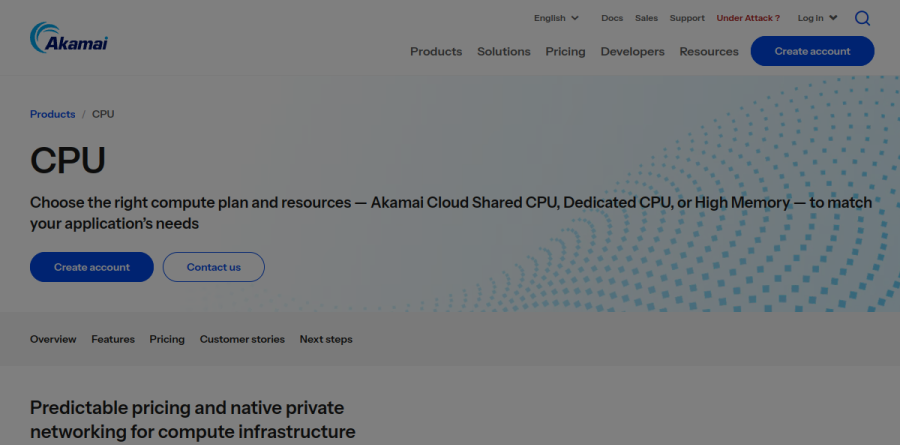Click hero Create account button
The image size is (900, 445).
coord(92,267)
